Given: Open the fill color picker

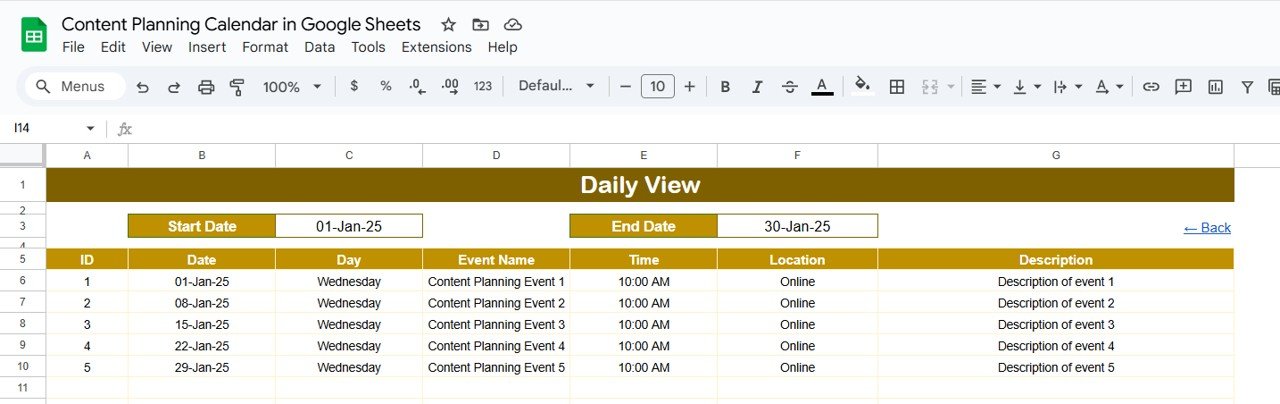Looking at the screenshot, I should pyautogui.click(x=863, y=87).
